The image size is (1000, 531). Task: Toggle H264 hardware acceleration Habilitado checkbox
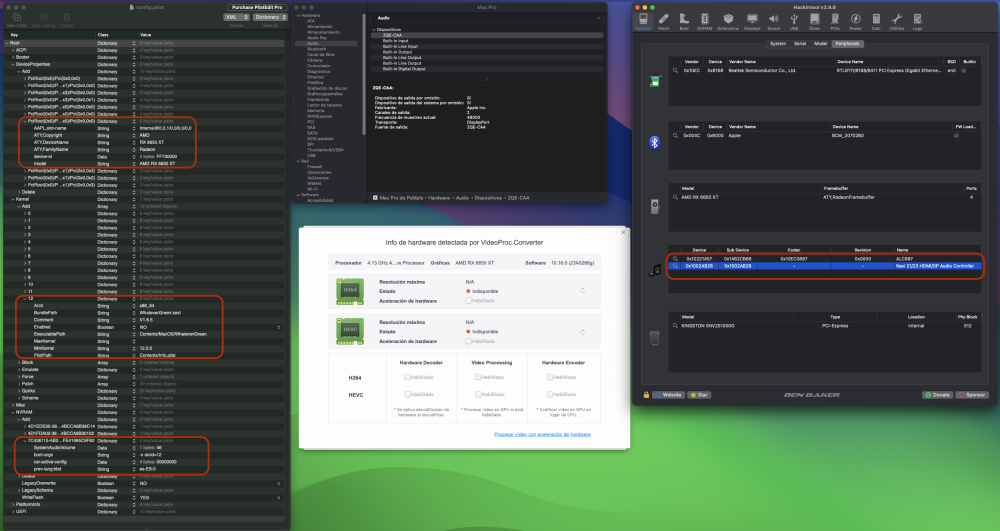click(x=469, y=300)
